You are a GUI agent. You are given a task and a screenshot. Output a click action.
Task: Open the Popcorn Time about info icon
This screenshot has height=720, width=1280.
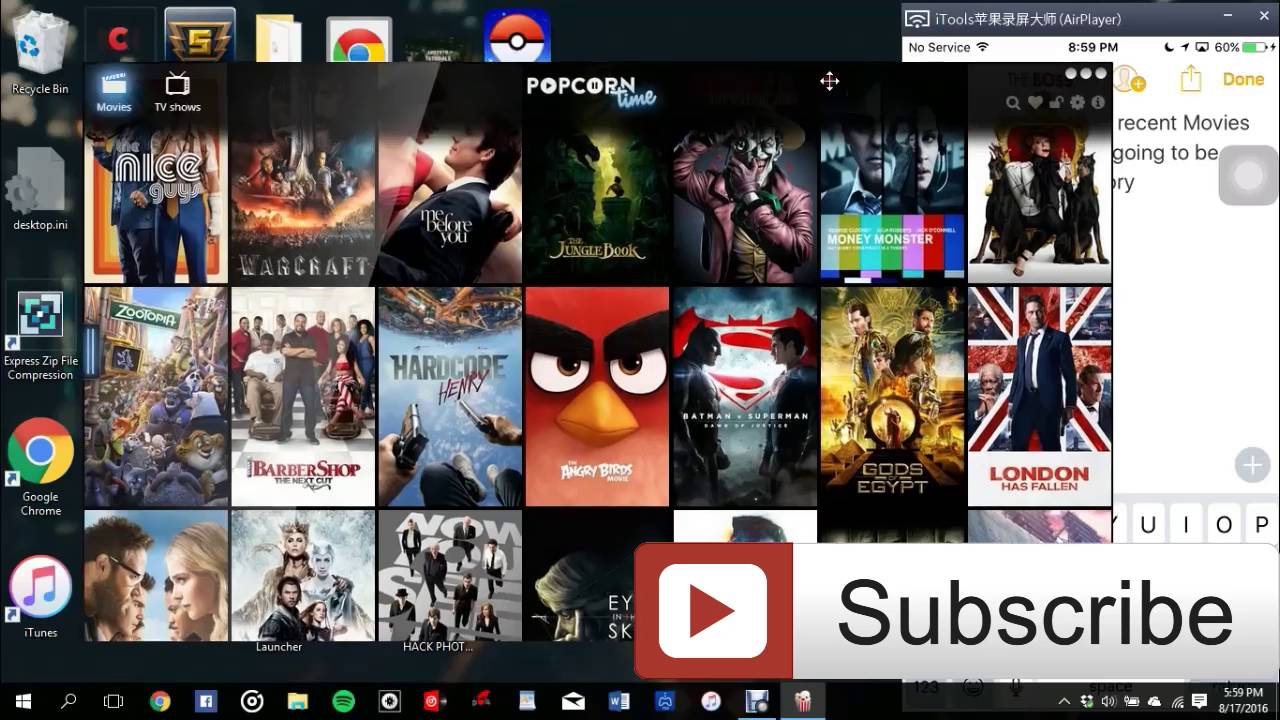point(1098,102)
